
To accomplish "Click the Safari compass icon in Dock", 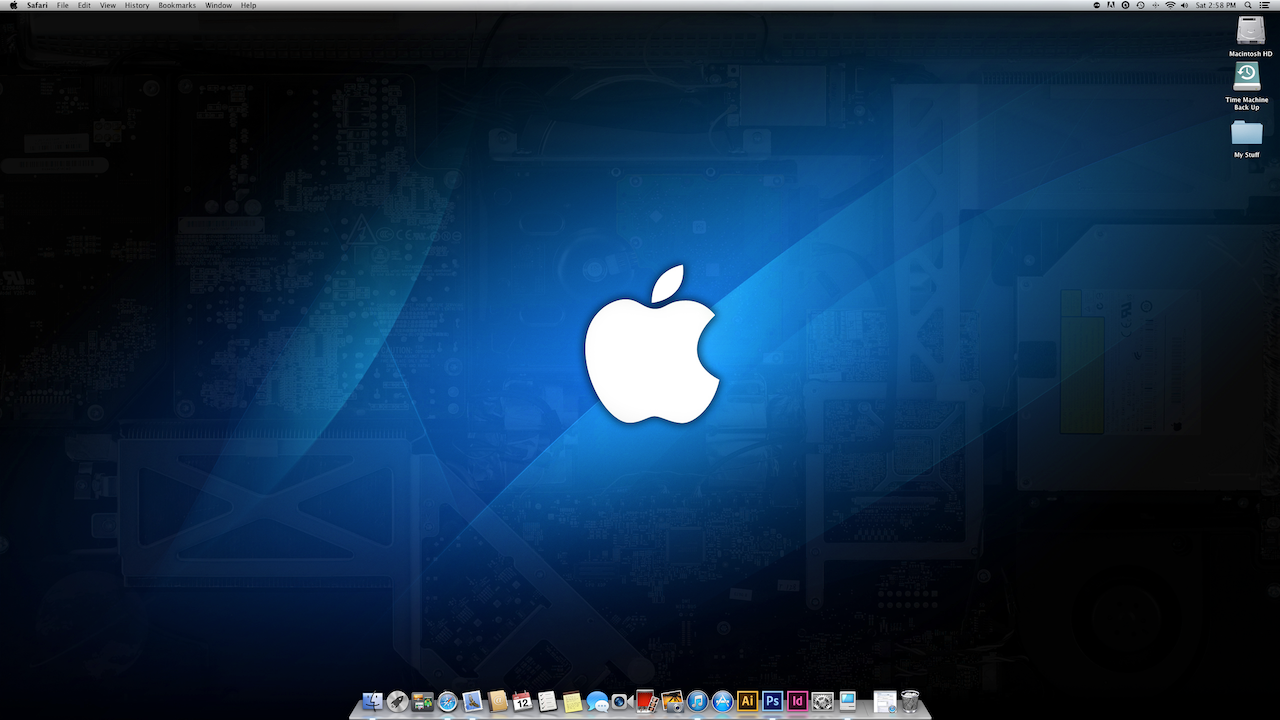I will [x=447, y=701].
